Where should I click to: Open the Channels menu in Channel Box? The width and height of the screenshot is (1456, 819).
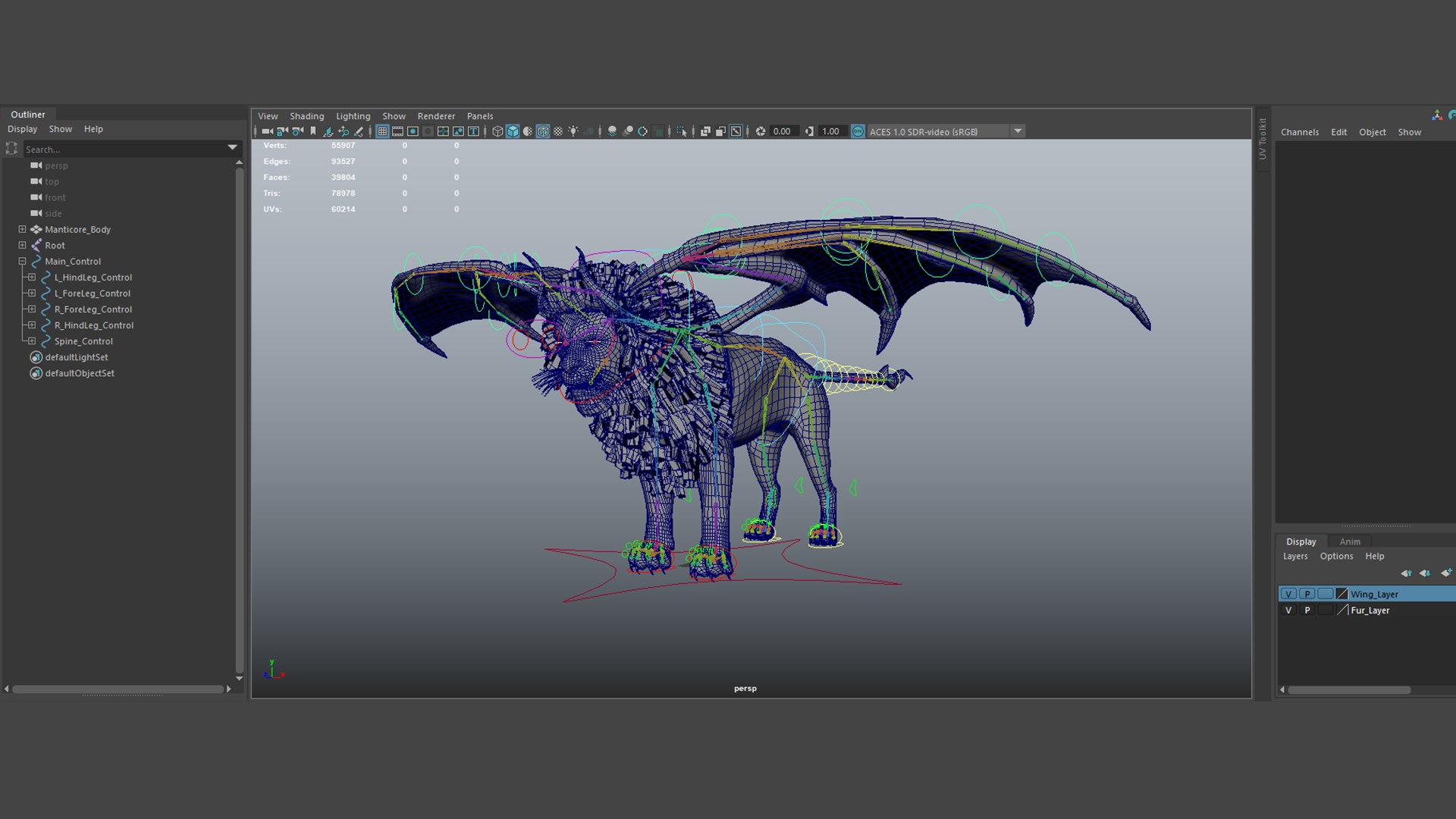point(1300,132)
